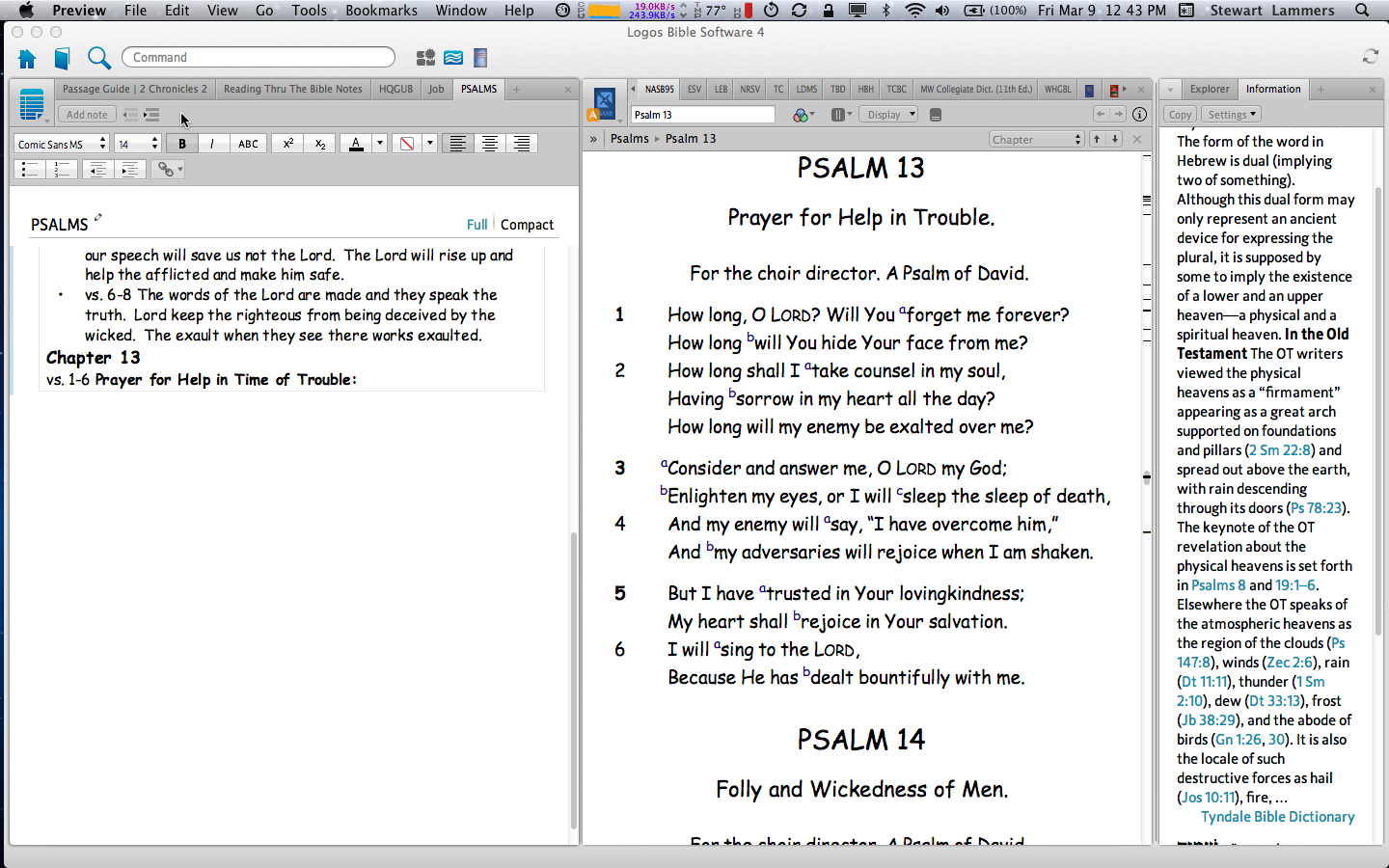Toggle superscript formatting
The height and width of the screenshot is (868, 1389).
(288, 144)
